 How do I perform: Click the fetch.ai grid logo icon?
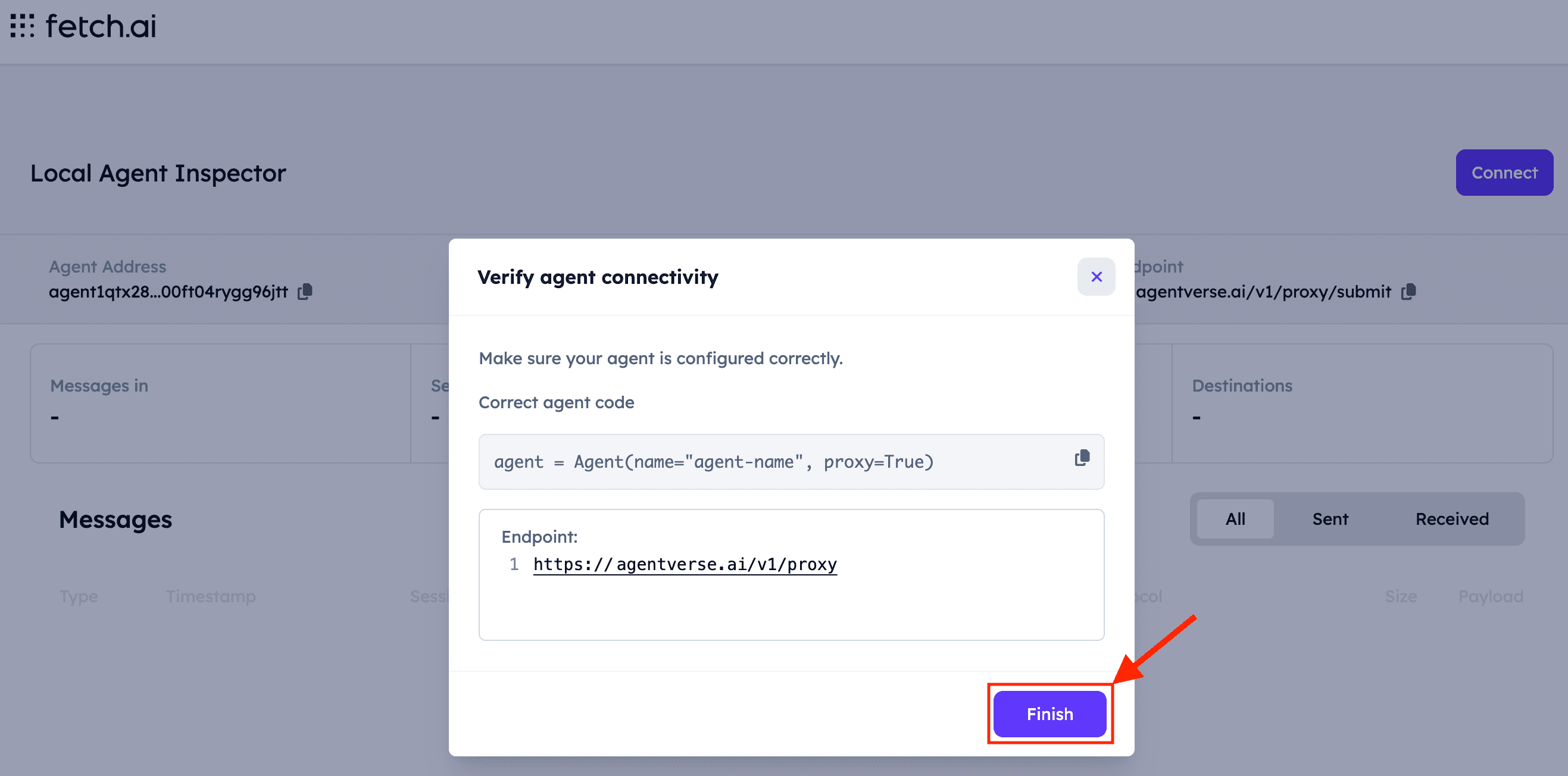click(23, 26)
